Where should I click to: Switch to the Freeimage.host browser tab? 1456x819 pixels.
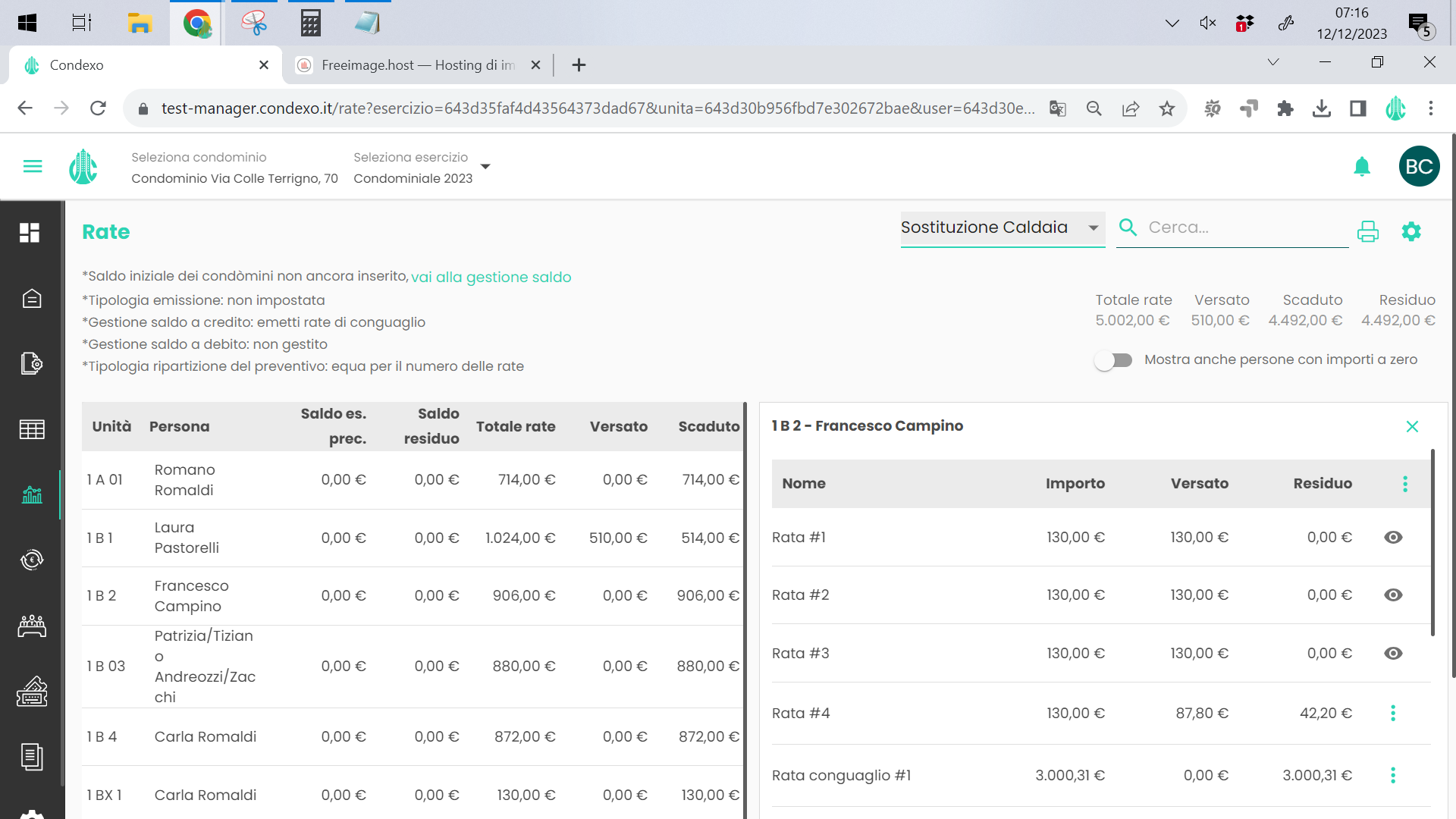pyautogui.click(x=417, y=65)
